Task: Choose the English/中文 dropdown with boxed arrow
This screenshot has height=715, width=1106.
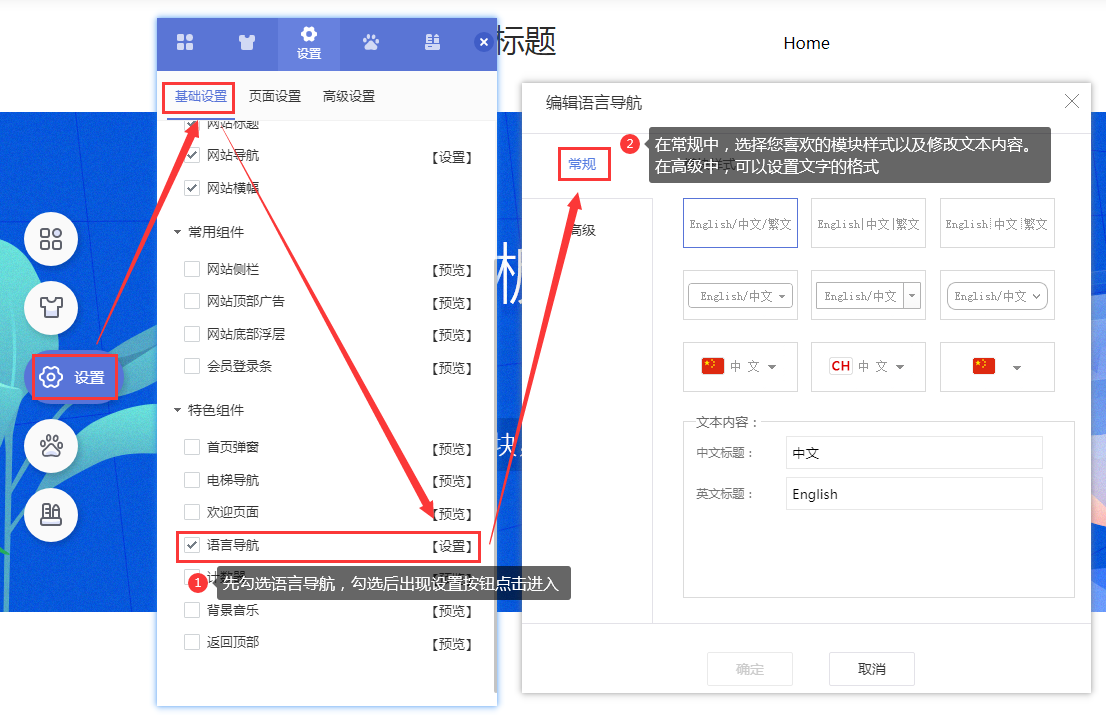Action: 868,295
